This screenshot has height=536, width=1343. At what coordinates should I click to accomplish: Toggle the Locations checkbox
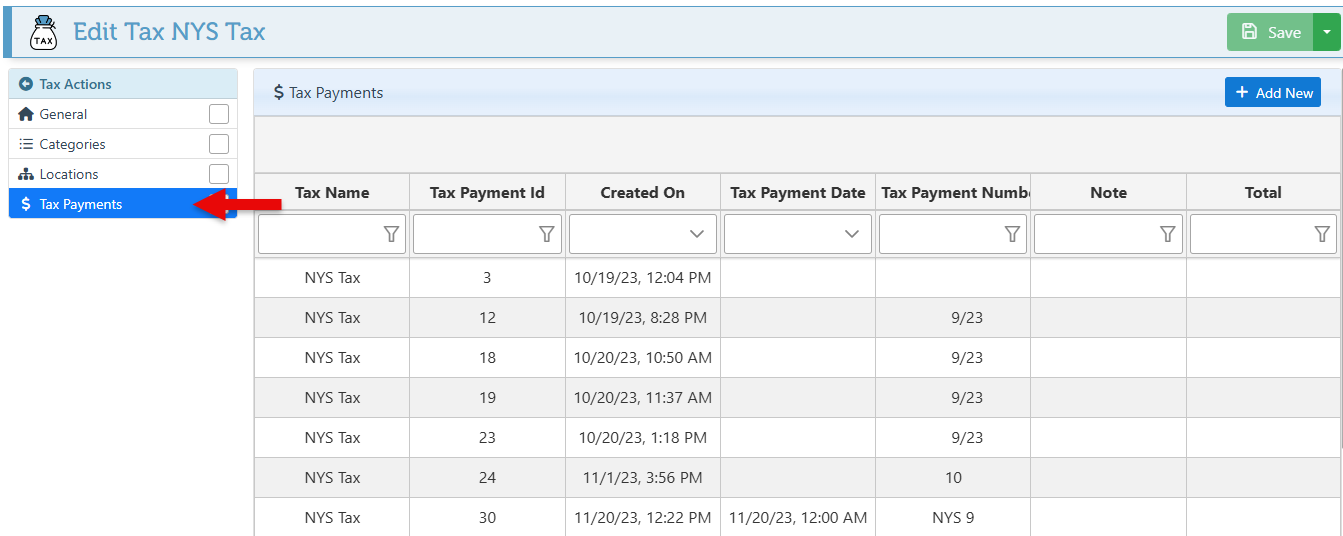219,174
